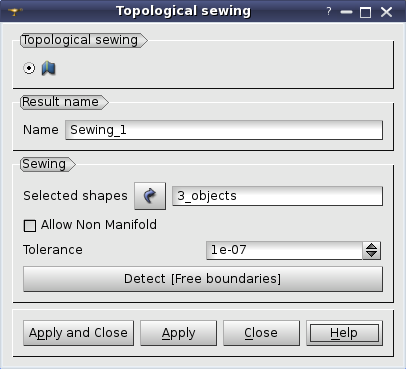Click Detect [Free boundaries] button
This screenshot has height=369, width=406.
tap(203, 279)
